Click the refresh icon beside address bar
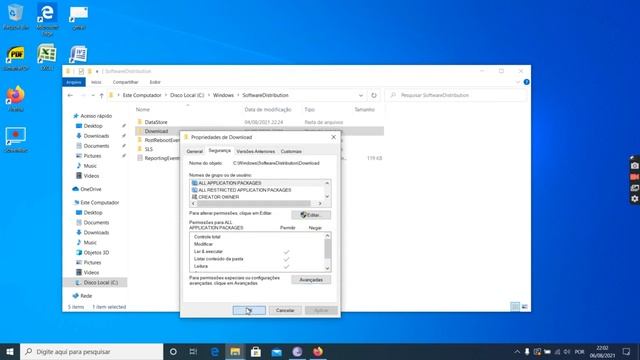The width and height of the screenshot is (640, 360). [x=373, y=95]
